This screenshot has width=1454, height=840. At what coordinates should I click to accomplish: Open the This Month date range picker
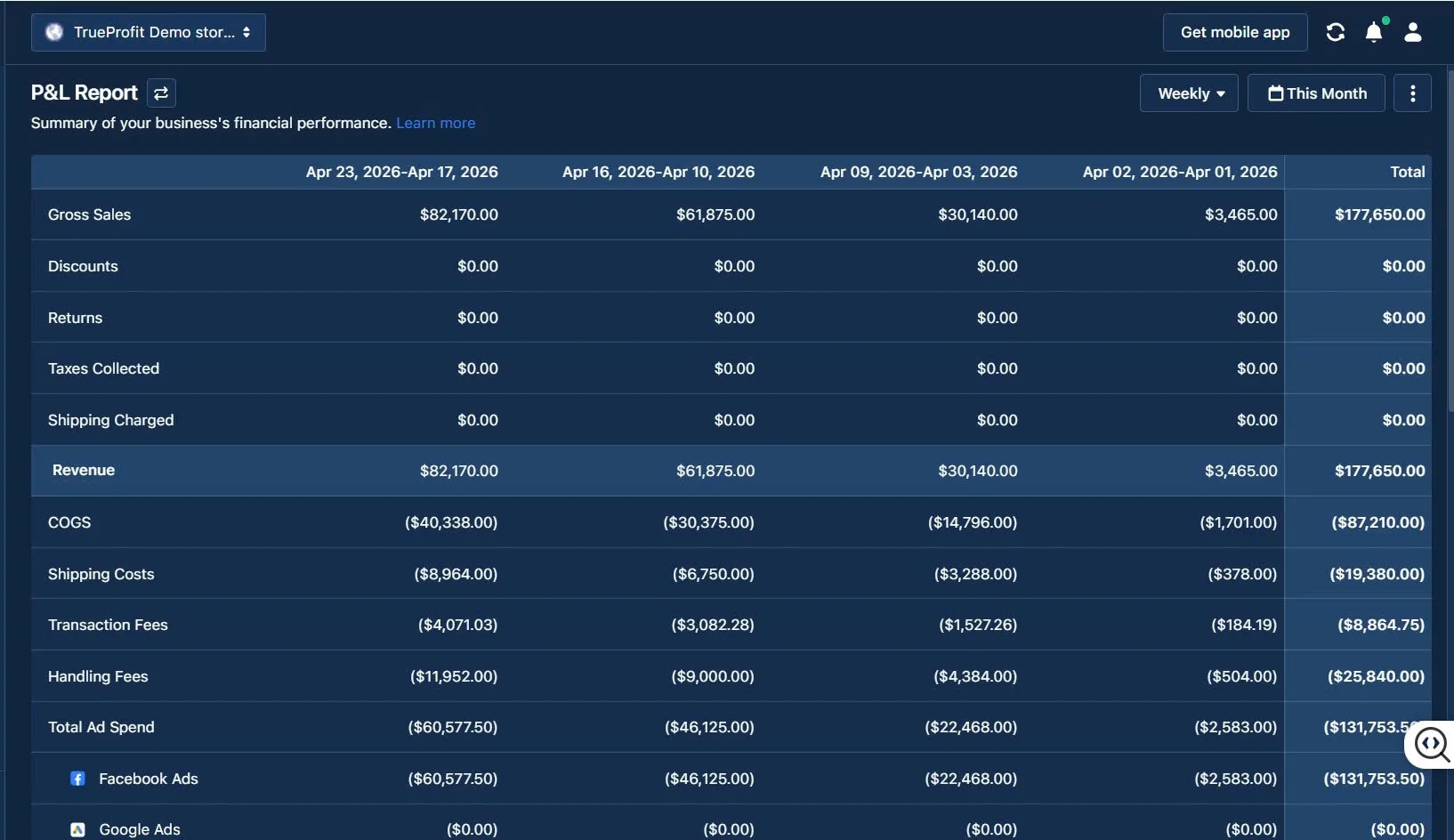pyautogui.click(x=1315, y=93)
